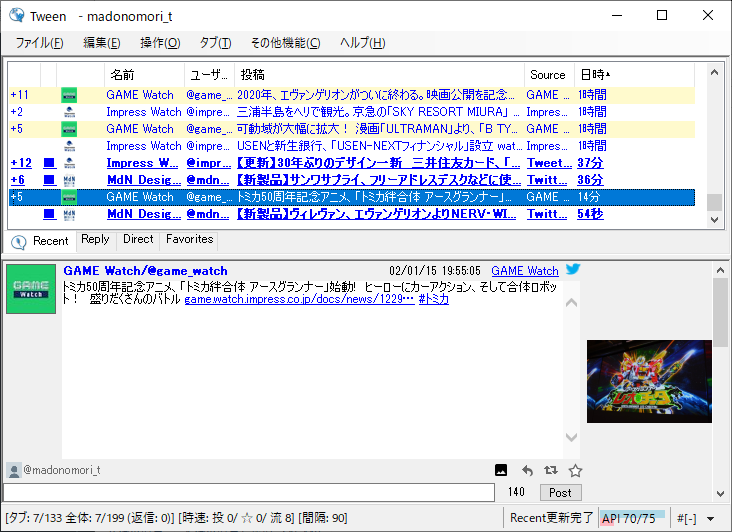
Task: Click the Recent tab speech bubble icon
Action: pos(19,242)
